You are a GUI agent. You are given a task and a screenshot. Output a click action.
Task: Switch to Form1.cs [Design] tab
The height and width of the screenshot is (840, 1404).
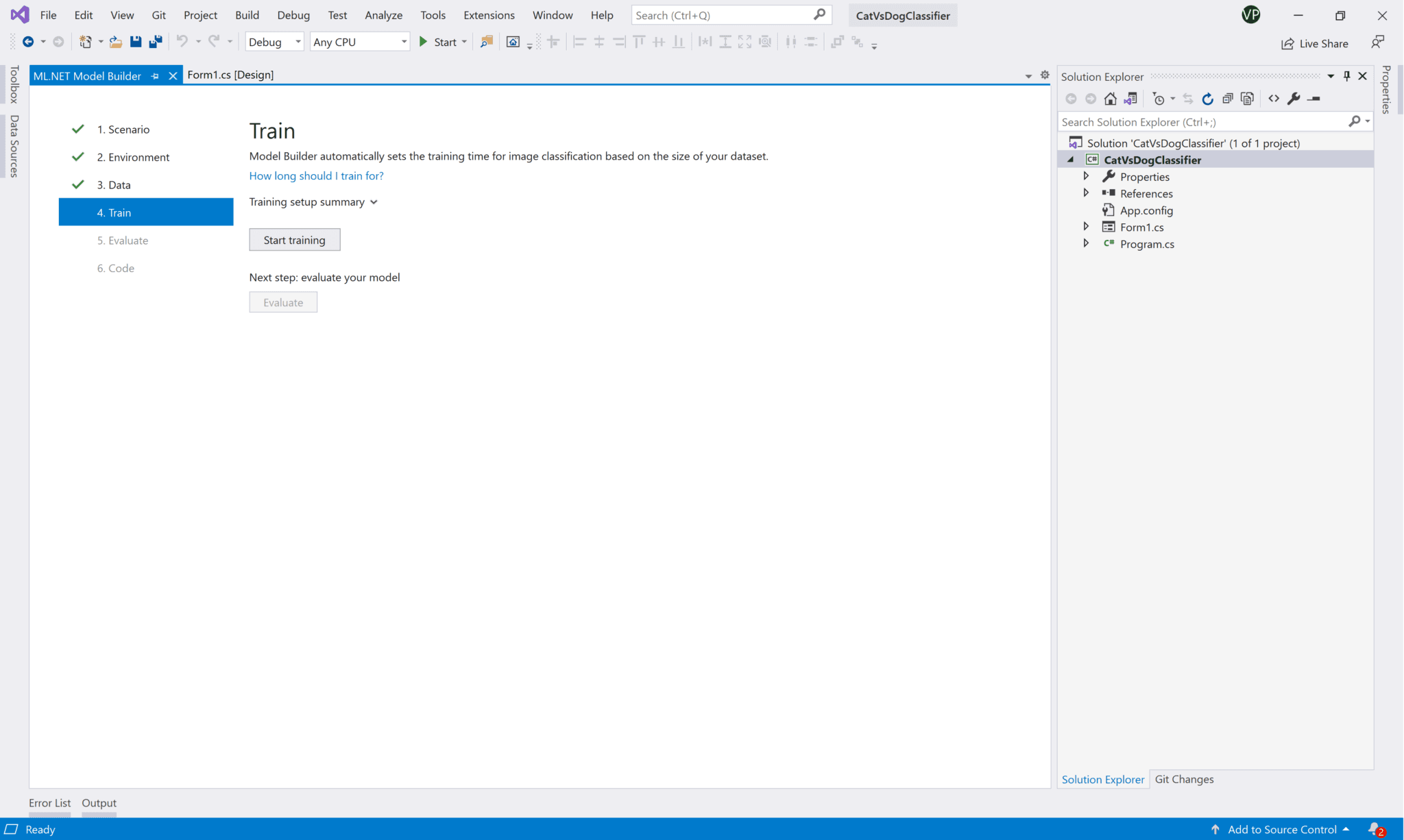[x=230, y=75]
